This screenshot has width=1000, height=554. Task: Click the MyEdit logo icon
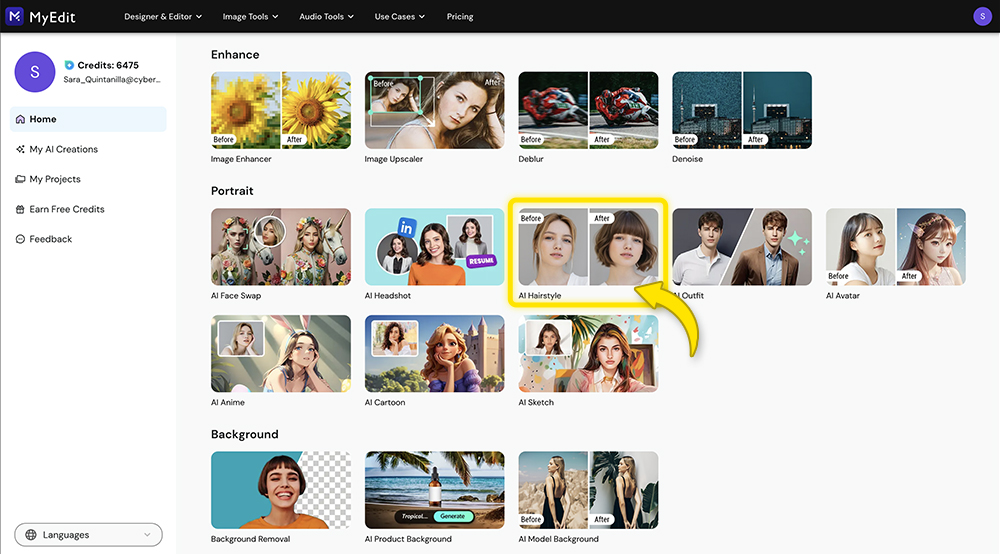pyautogui.click(x=14, y=16)
